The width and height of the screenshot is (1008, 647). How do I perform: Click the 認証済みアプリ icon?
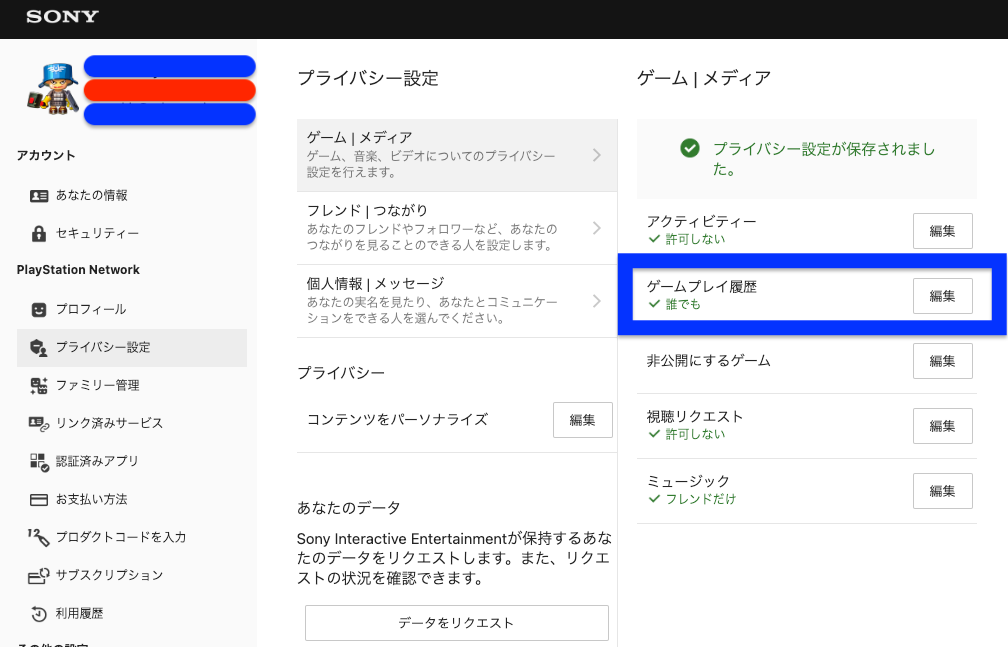39,461
